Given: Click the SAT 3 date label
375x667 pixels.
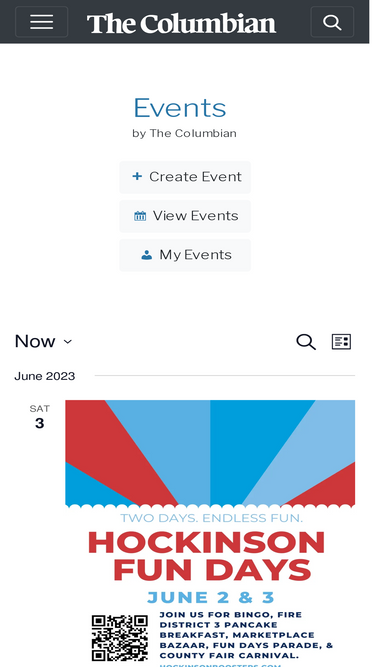Looking at the screenshot, I should [x=40, y=417].
